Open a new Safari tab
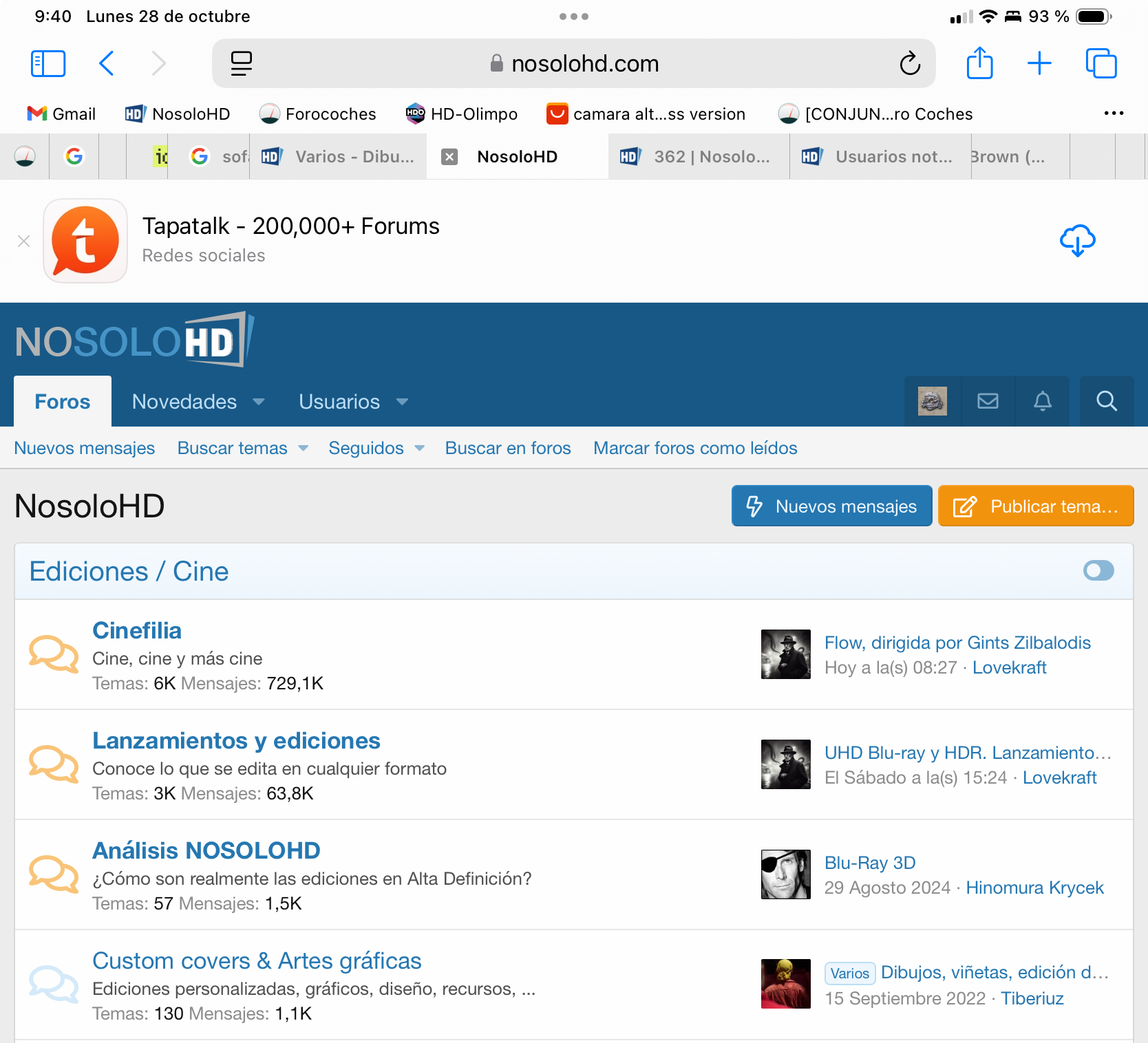 point(1039,63)
